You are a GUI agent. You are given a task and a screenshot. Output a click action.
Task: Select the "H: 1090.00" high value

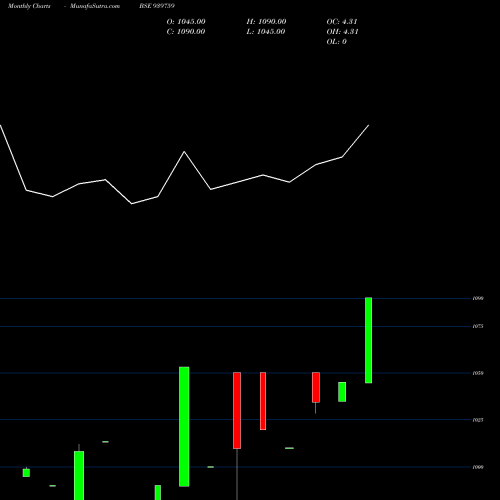click(x=266, y=22)
